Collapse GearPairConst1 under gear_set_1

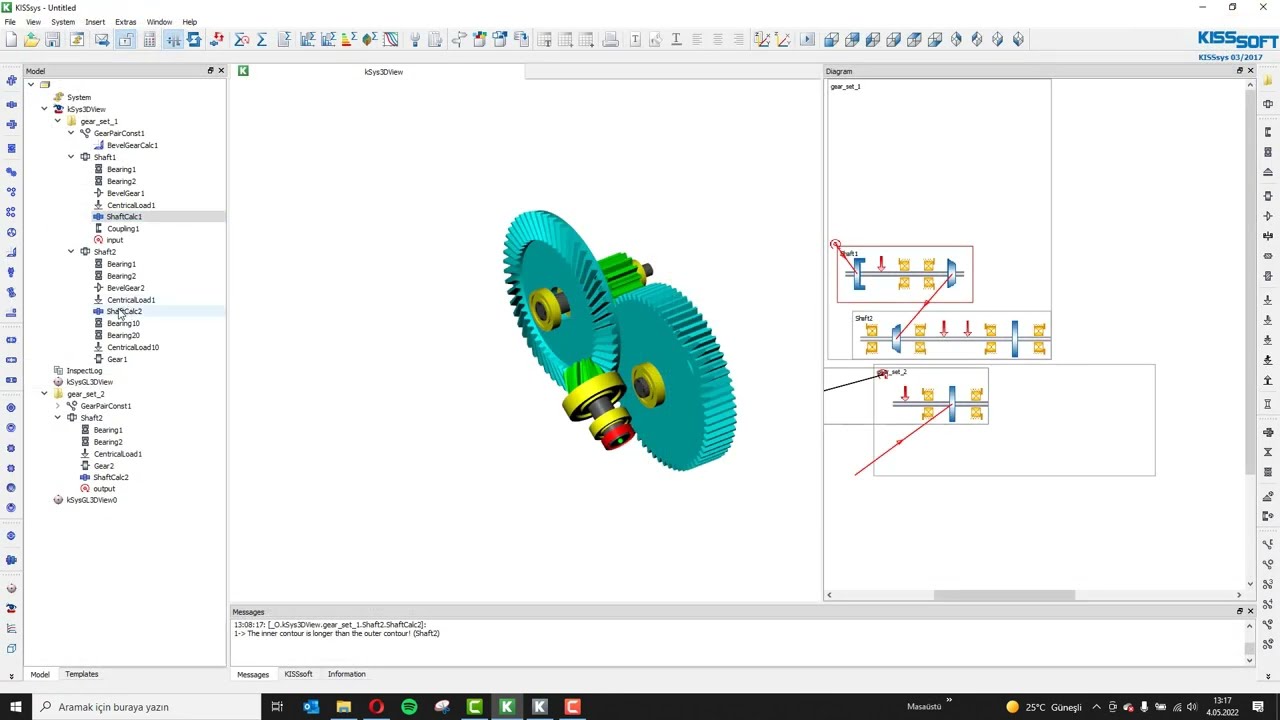point(71,133)
